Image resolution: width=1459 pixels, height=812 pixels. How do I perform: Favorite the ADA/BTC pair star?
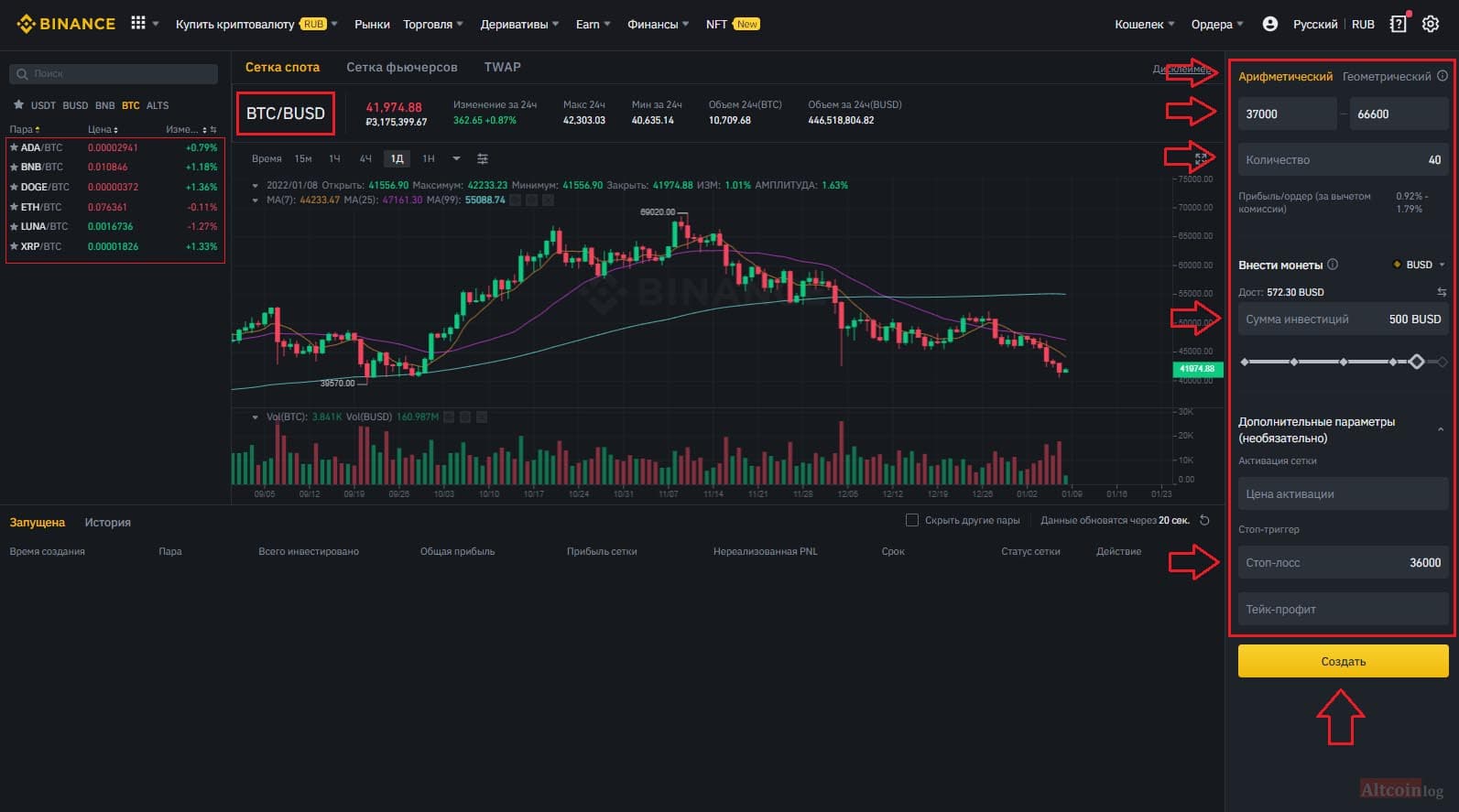pos(14,147)
